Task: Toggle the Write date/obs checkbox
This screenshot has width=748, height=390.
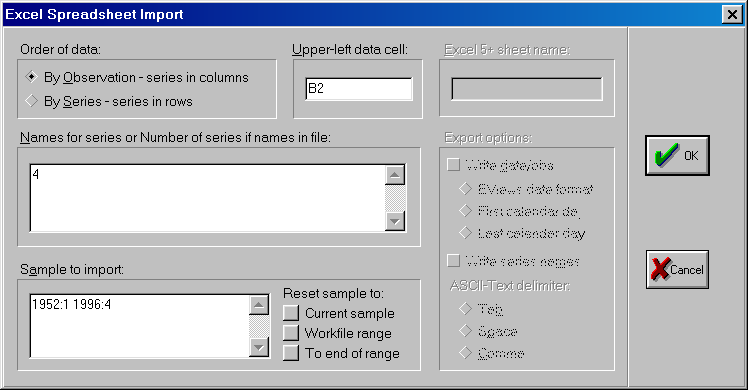Action: click(453, 164)
